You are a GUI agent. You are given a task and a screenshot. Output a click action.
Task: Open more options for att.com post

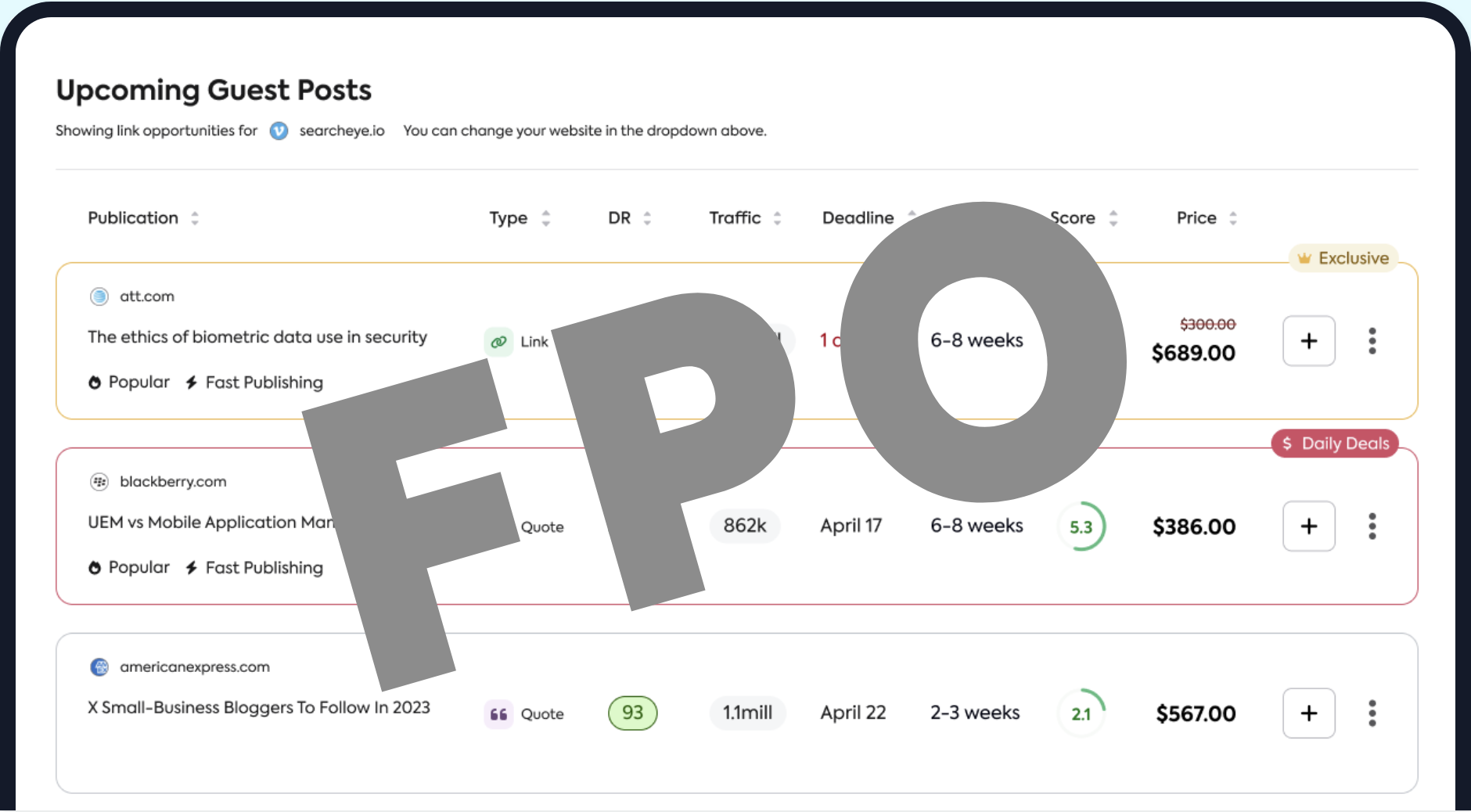point(1372,341)
